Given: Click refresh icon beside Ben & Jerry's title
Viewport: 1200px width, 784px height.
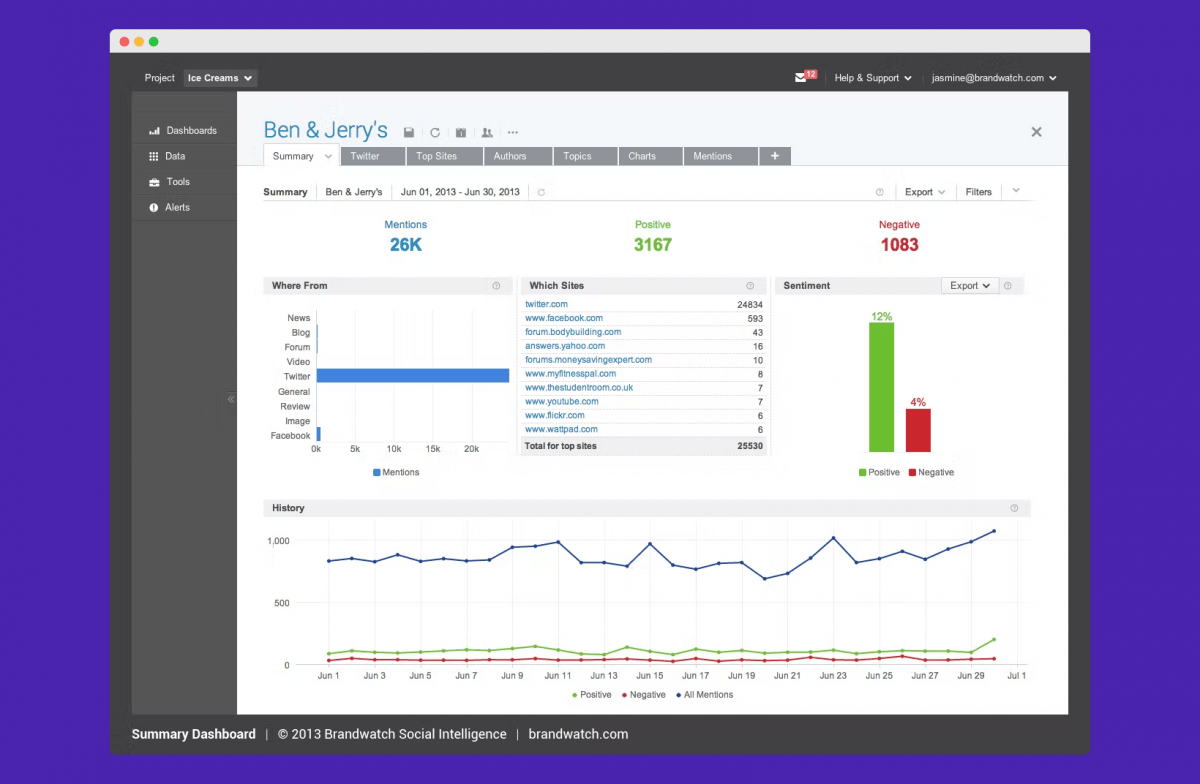Looking at the screenshot, I should click(x=435, y=132).
